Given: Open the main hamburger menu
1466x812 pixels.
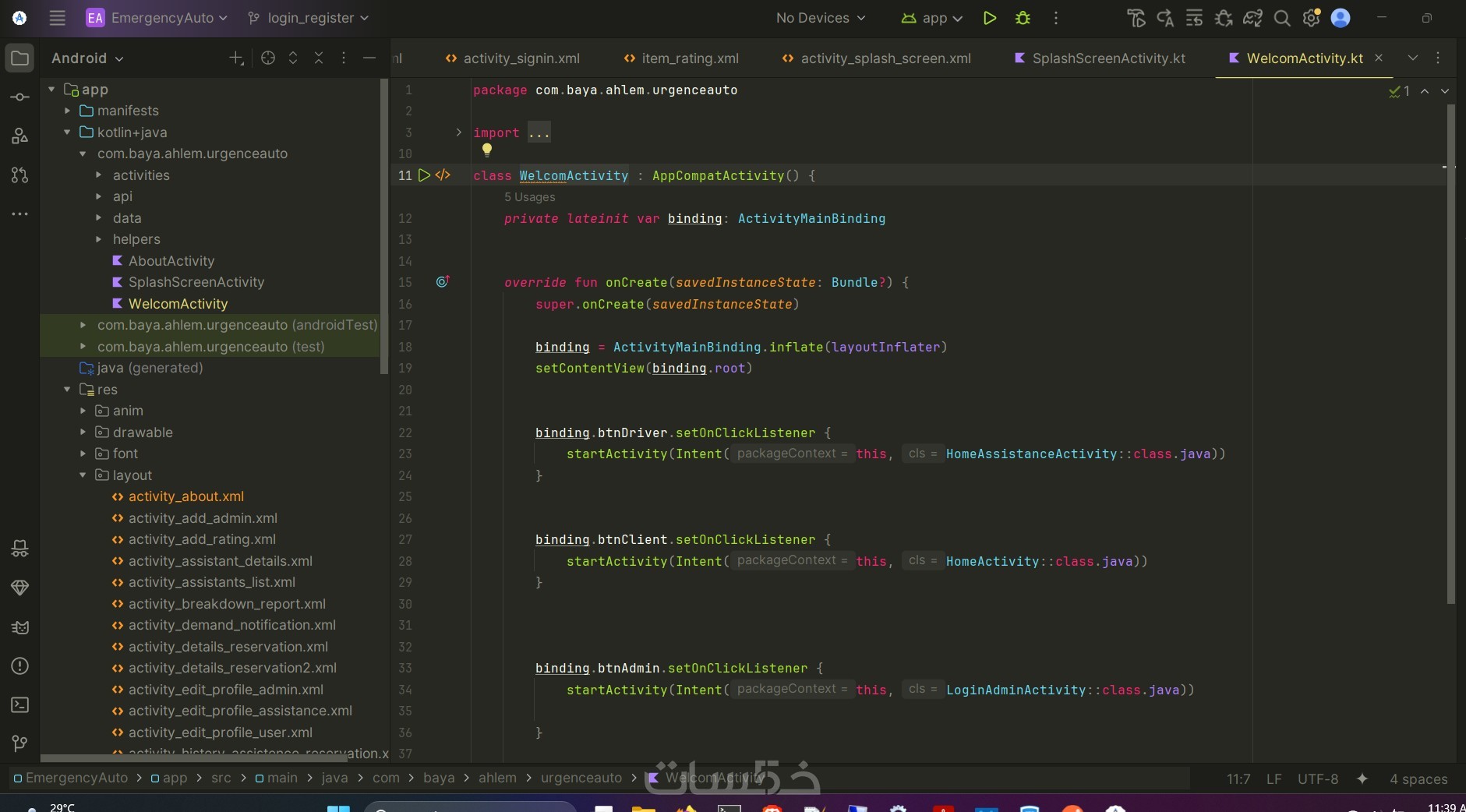Looking at the screenshot, I should (x=57, y=18).
